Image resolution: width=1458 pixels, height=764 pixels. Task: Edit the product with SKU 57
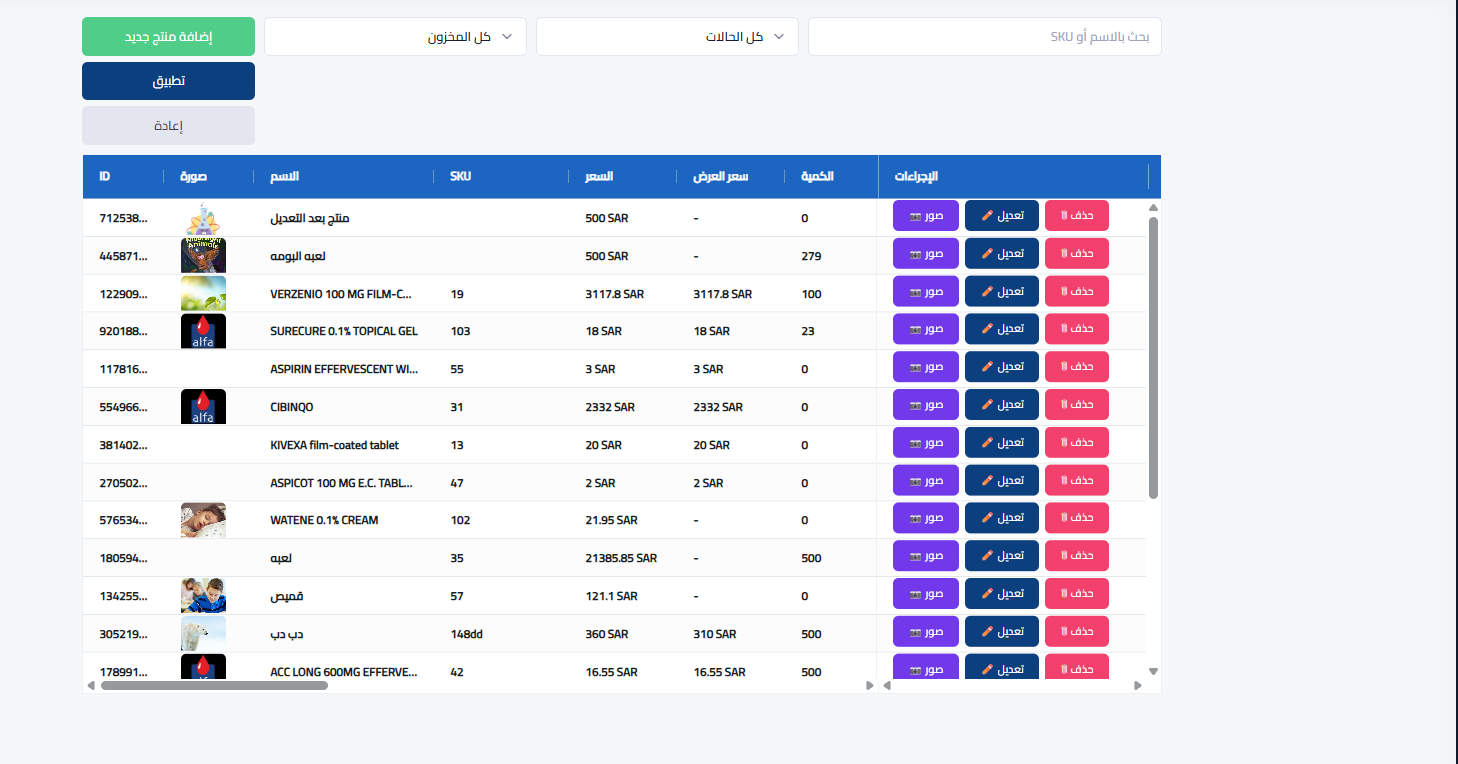pos(1001,593)
